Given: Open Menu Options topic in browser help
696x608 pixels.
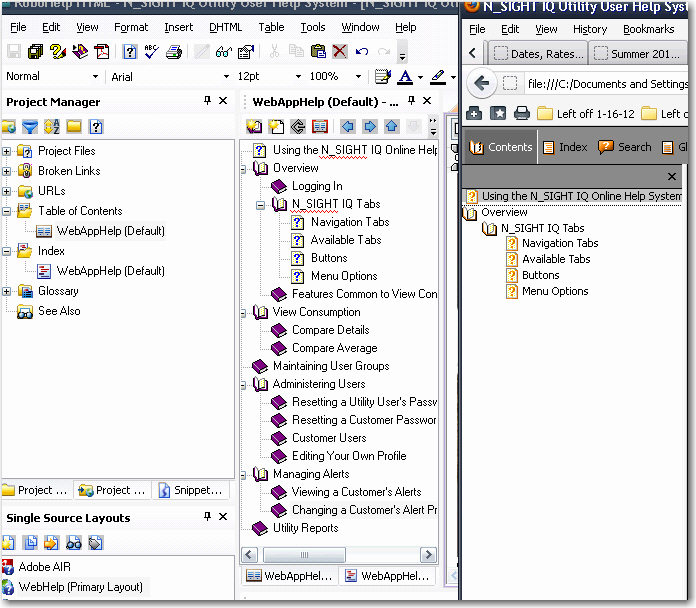Looking at the screenshot, I should (x=555, y=291).
